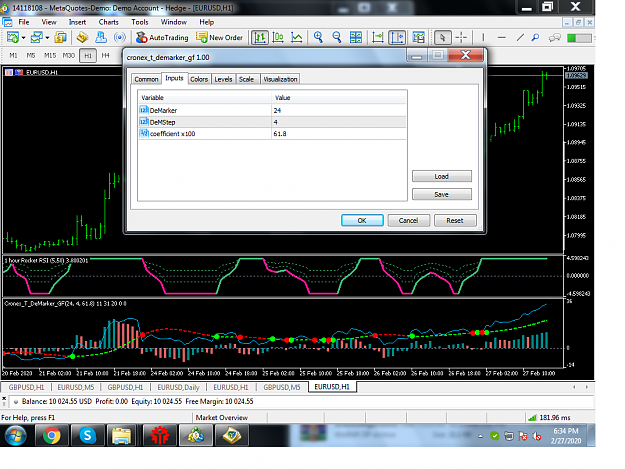Screen dimensions: 625x469
Task: Confirm the dialog with OK
Action: pyautogui.click(x=362, y=220)
